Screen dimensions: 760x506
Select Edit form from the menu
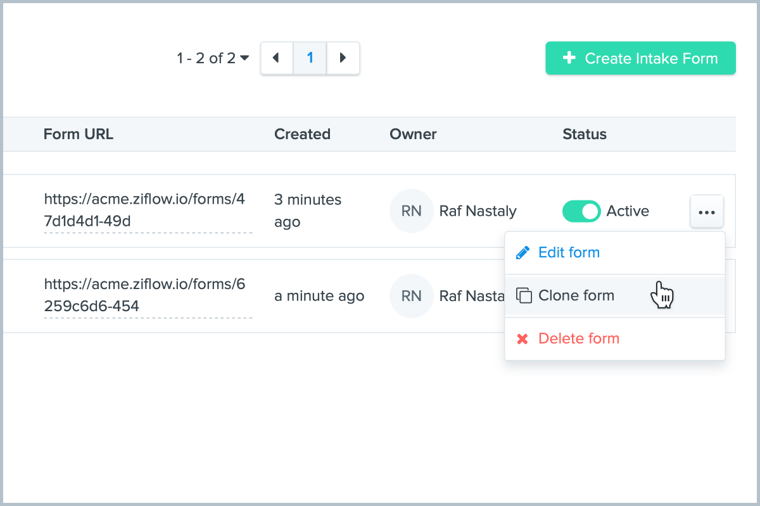pos(568,253)
